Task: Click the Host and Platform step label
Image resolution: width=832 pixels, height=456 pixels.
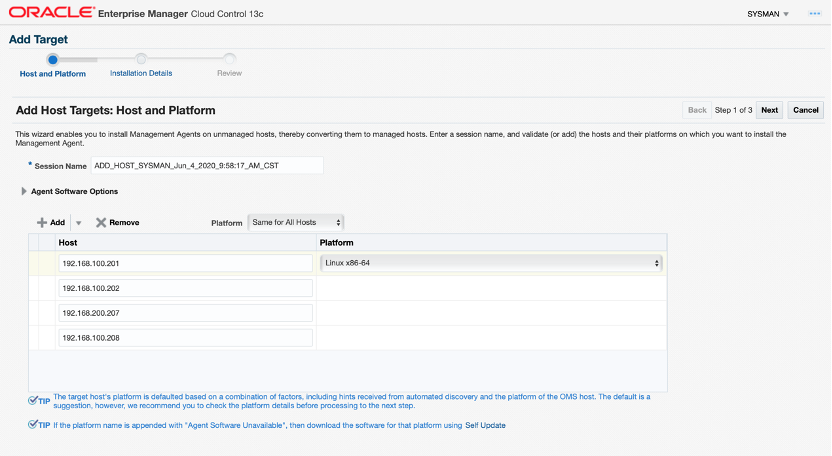Action: click(53, 74)
